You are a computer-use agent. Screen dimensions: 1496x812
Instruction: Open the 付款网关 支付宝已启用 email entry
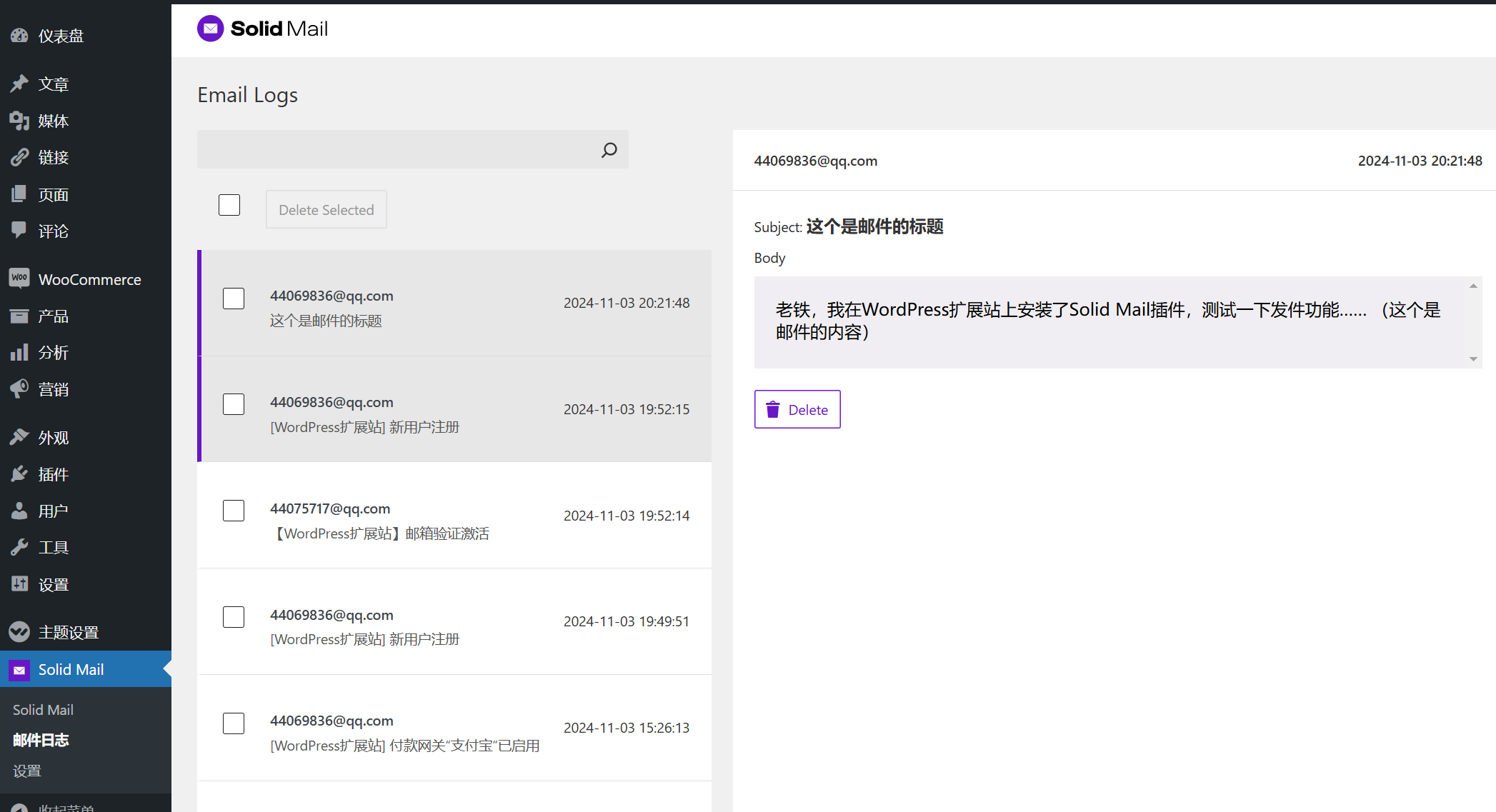point(455,728)
